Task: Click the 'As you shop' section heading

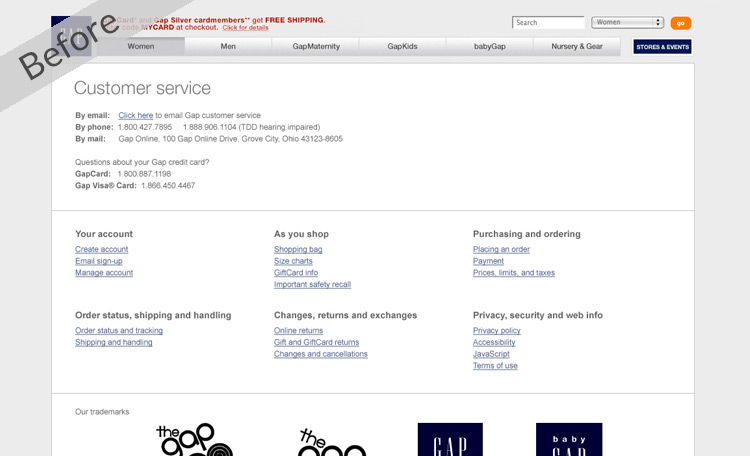Action: tap(301, 234)
